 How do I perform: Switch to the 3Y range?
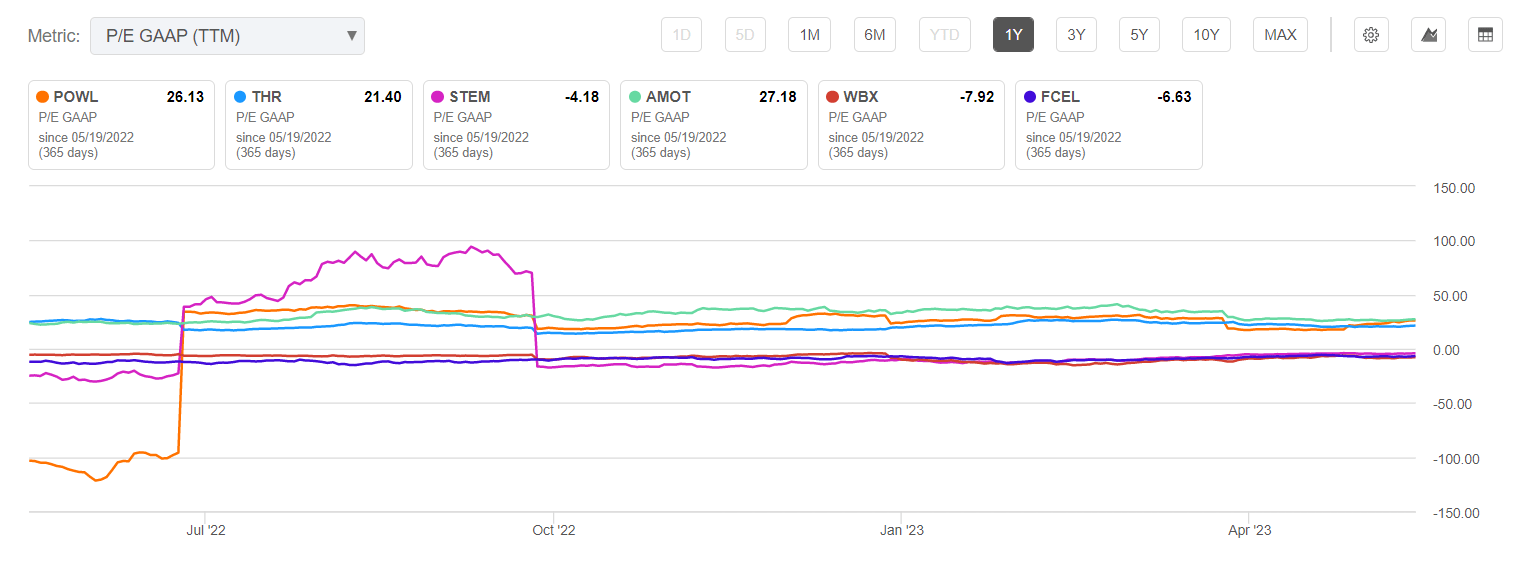(x=1076, y=35)
